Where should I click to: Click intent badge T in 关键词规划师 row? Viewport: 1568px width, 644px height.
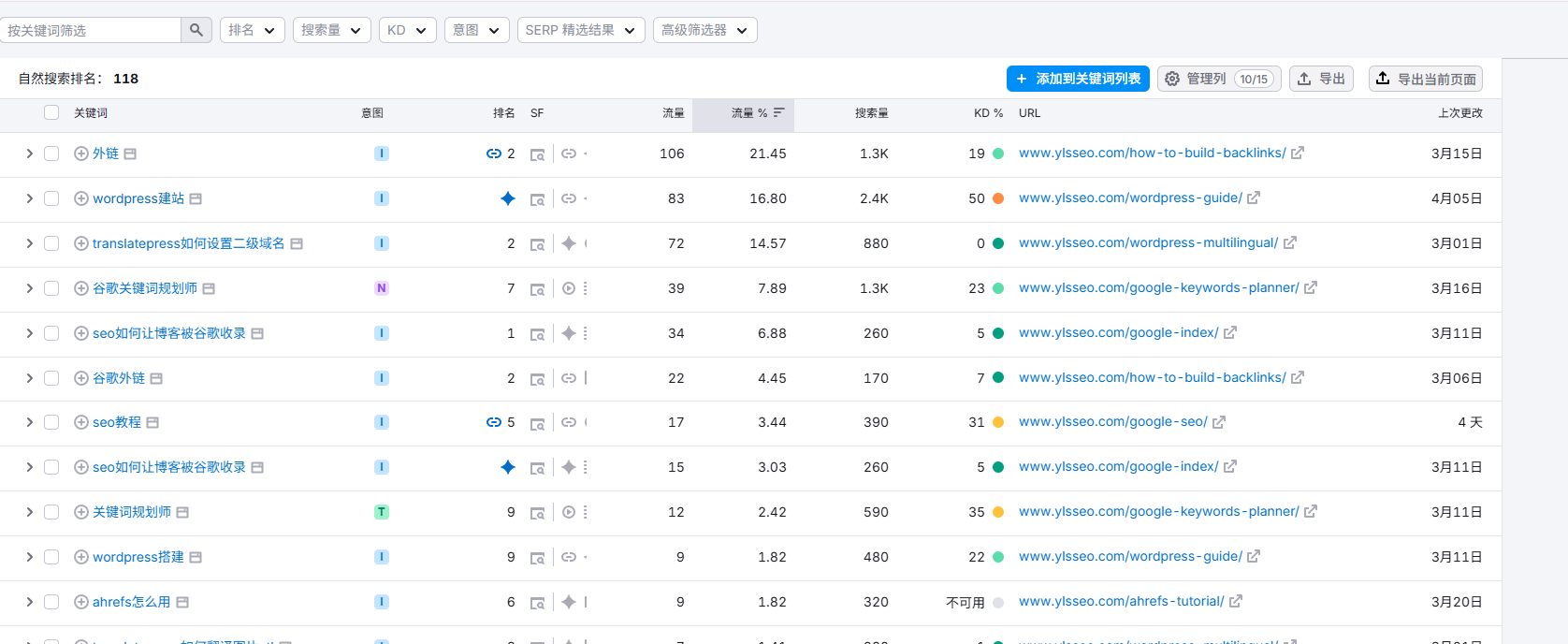[x=382, y=512]
